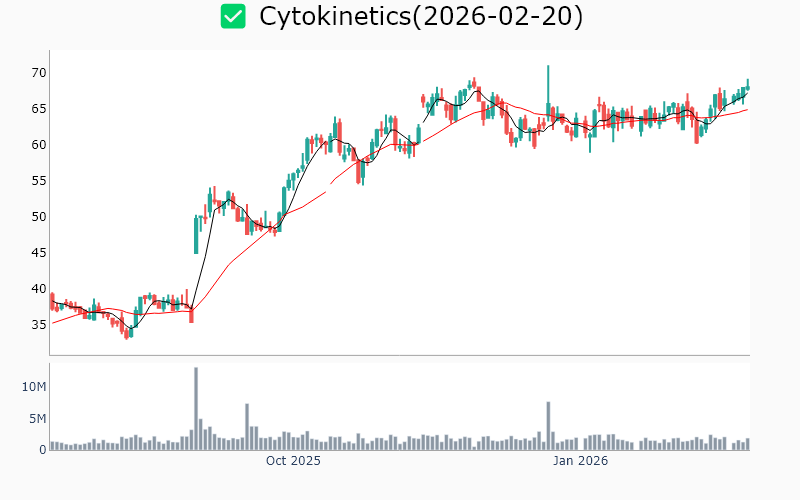Screen dimensions: 800x500
Task: Select the 40 price axis label
Action: pyautogui.click(x=38, y=288)
